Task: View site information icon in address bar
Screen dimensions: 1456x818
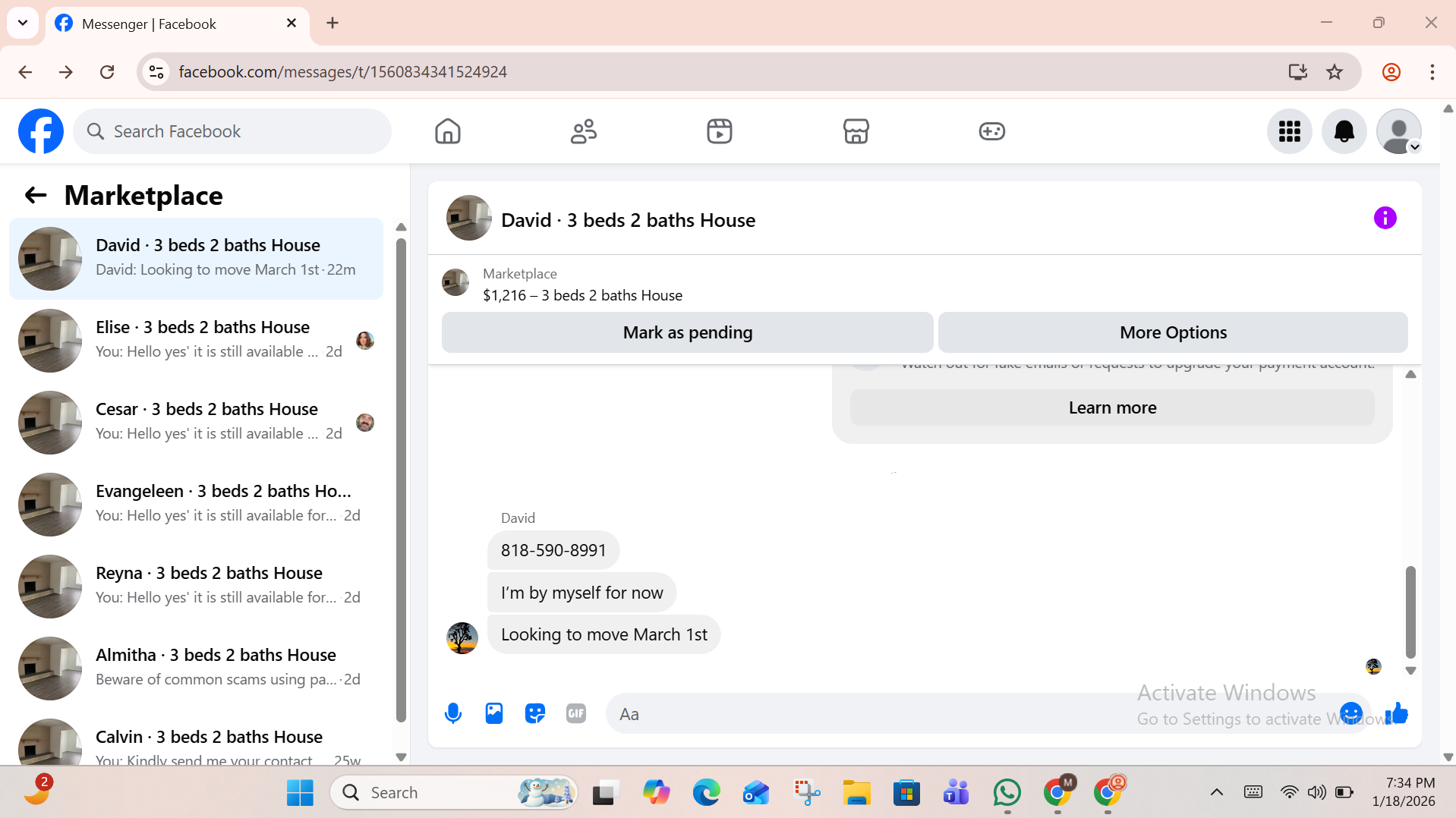Action: pyautogui.click(x=156, y=72)
